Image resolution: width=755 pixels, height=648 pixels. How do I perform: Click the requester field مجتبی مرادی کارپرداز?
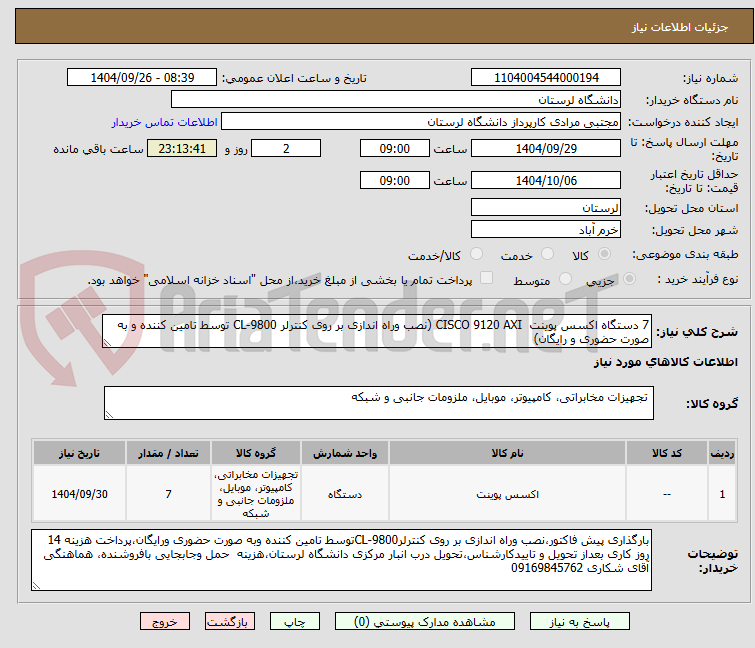tap(421, 122)
